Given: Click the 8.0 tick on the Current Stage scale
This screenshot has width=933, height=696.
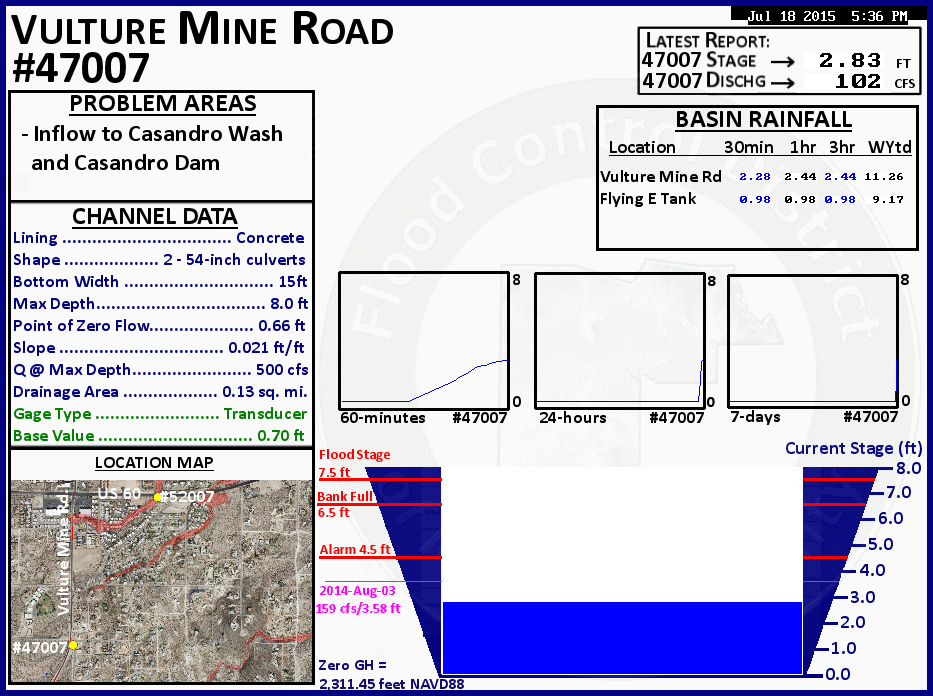Looking at the screenshot, I should coord(908,468).
